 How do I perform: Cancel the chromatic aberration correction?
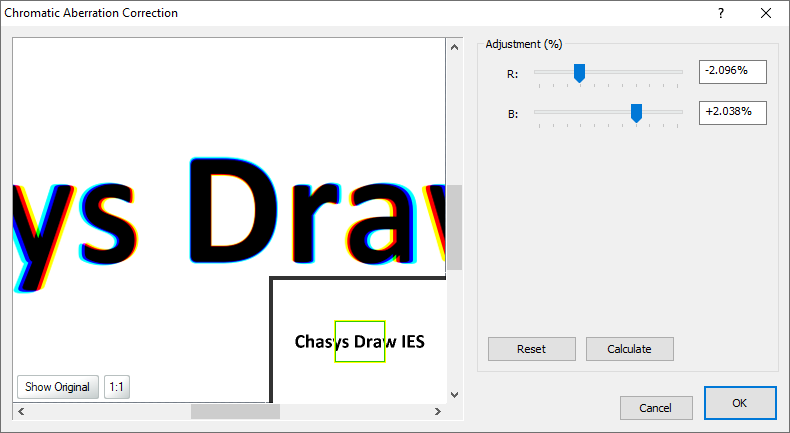point(656,408)
